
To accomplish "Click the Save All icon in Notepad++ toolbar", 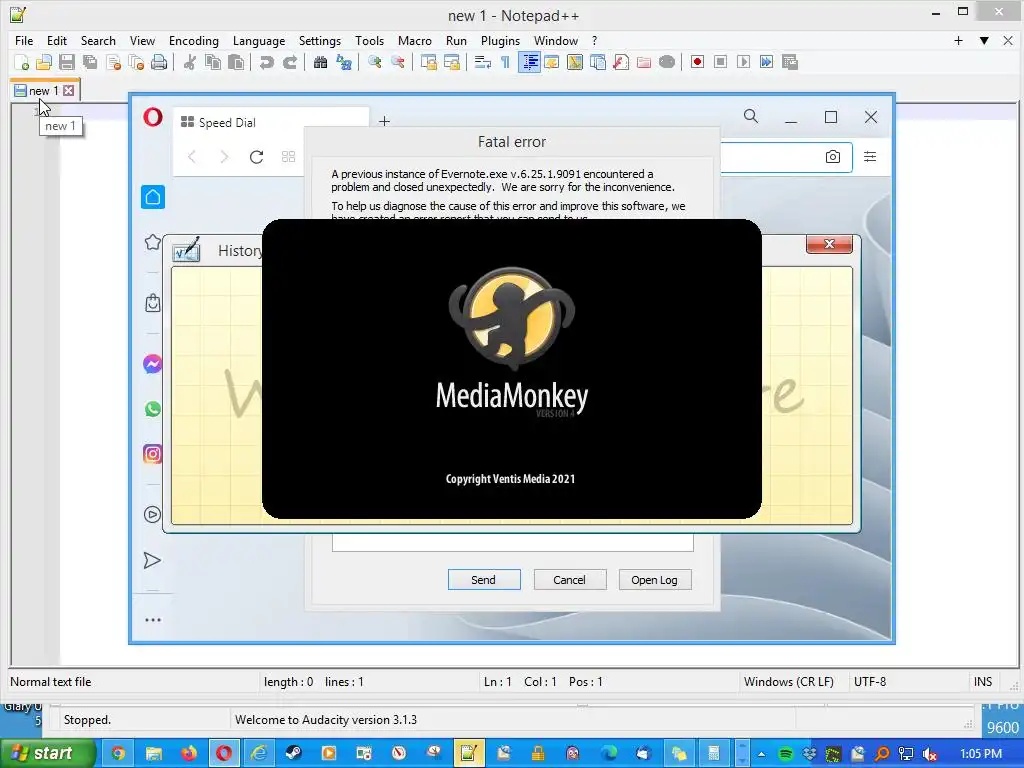I will [x=90, y=62].
